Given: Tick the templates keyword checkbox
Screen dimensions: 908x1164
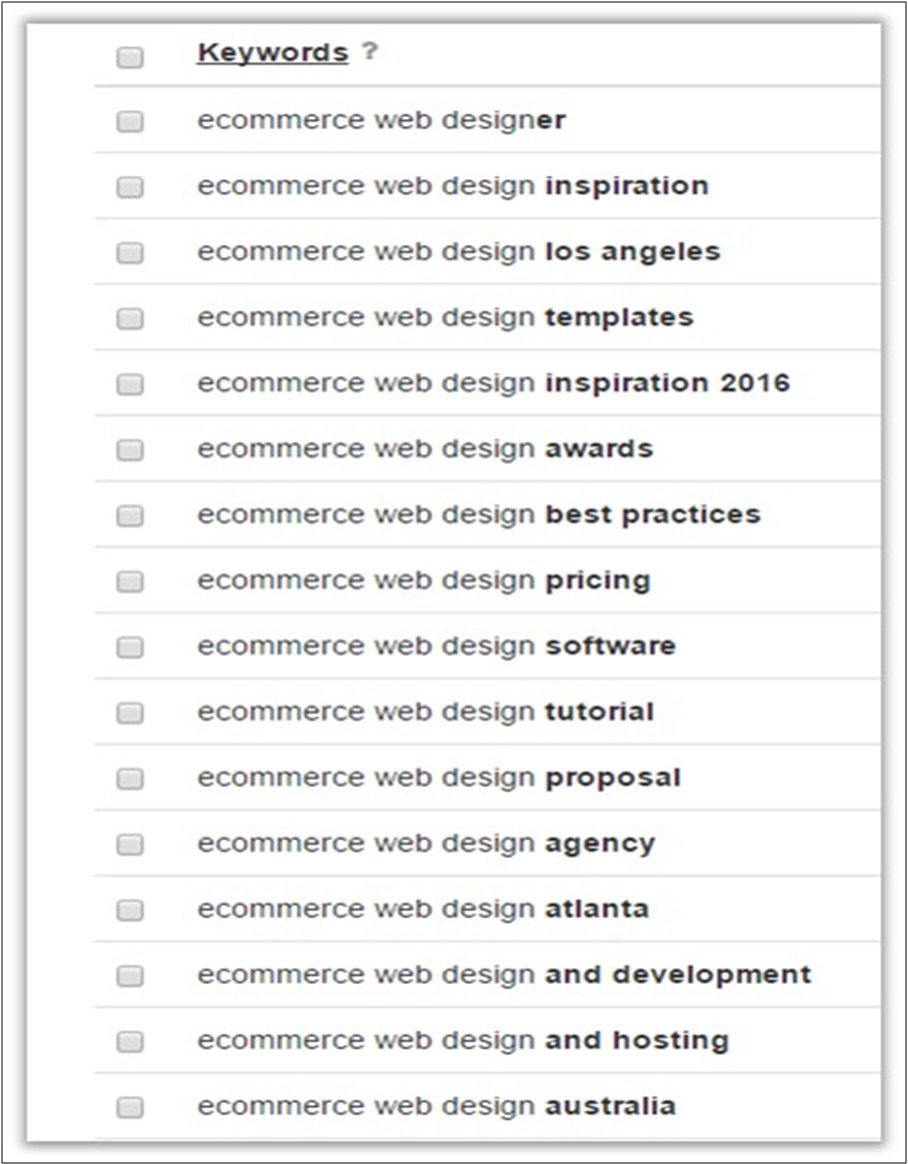Looking at the screenshot, I should 130,319.
